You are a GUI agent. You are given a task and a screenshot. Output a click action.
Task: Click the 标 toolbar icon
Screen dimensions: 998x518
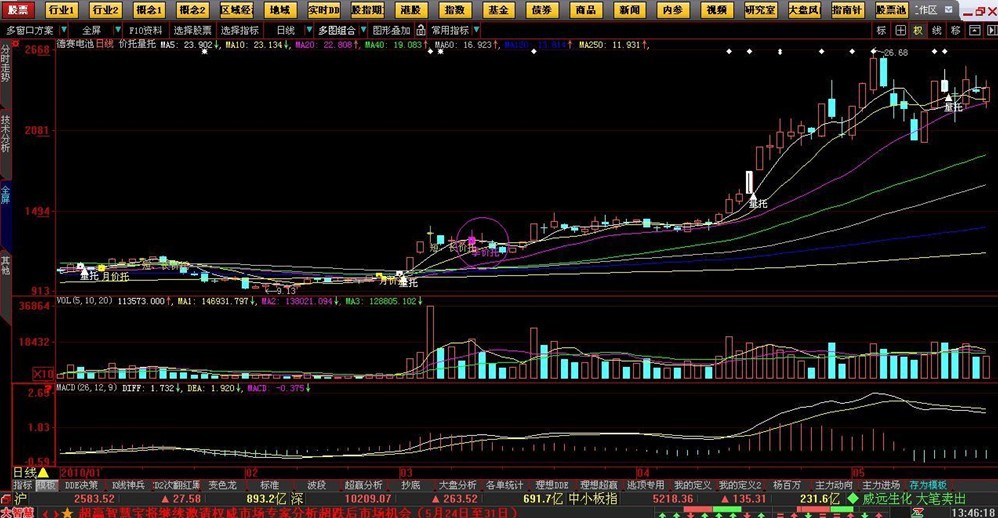882,30
